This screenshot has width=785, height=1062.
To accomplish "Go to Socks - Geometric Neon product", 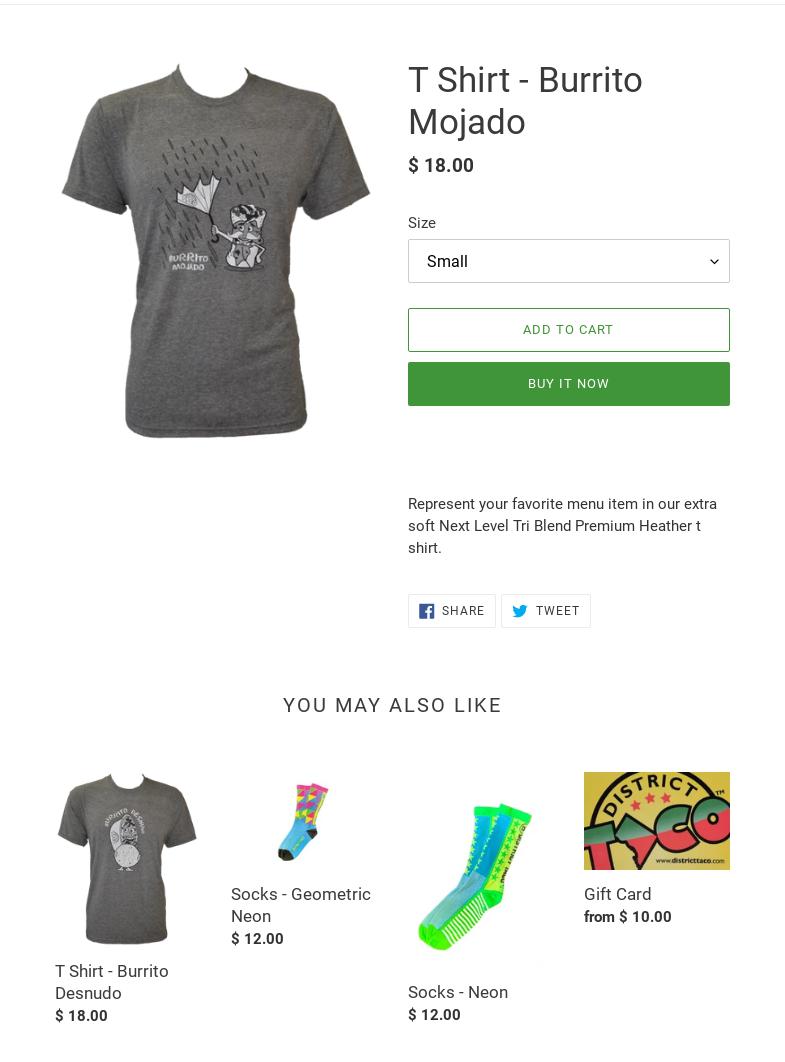I will 301,905.
